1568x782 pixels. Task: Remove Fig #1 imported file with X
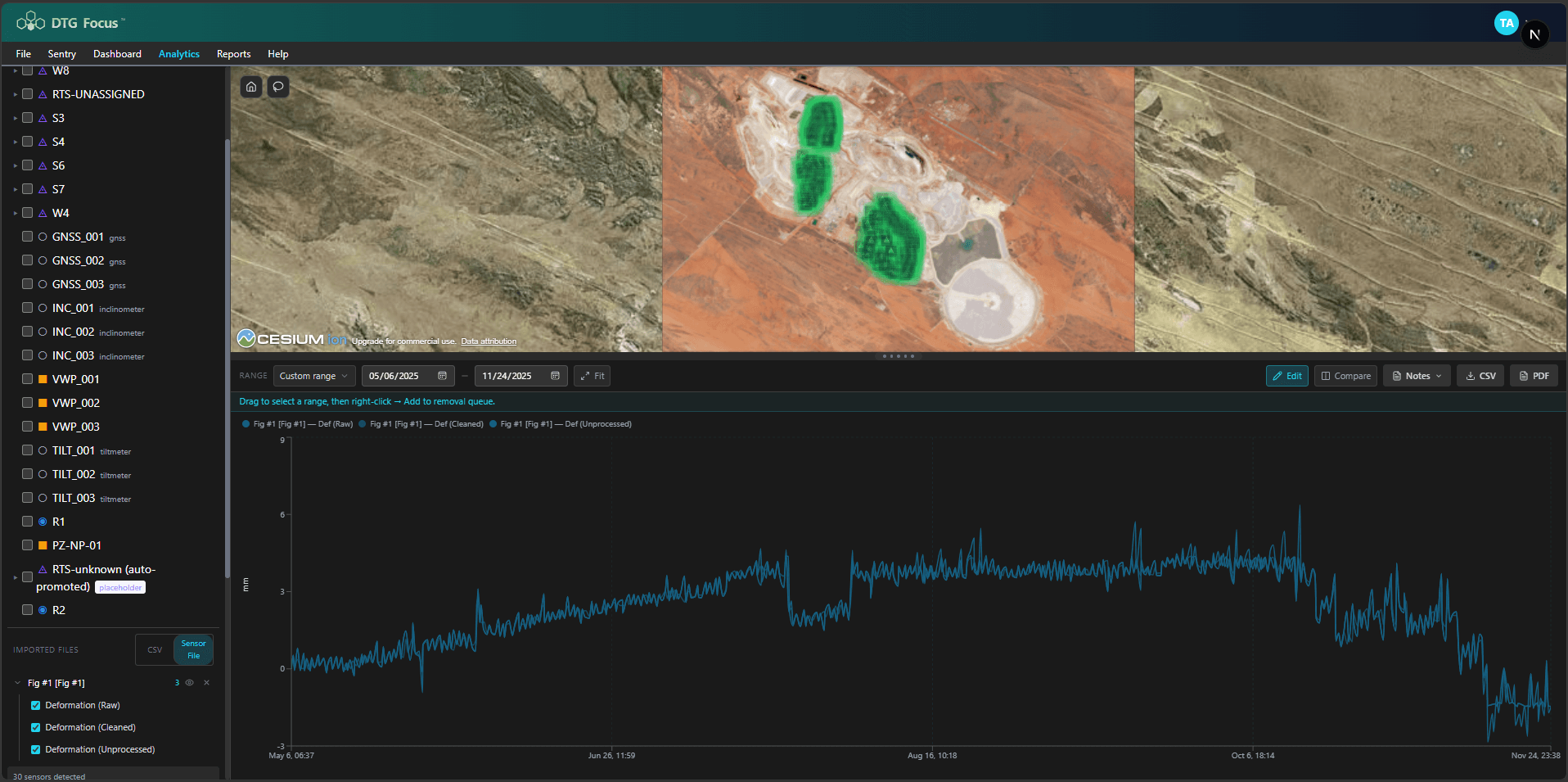click(206, 683)
